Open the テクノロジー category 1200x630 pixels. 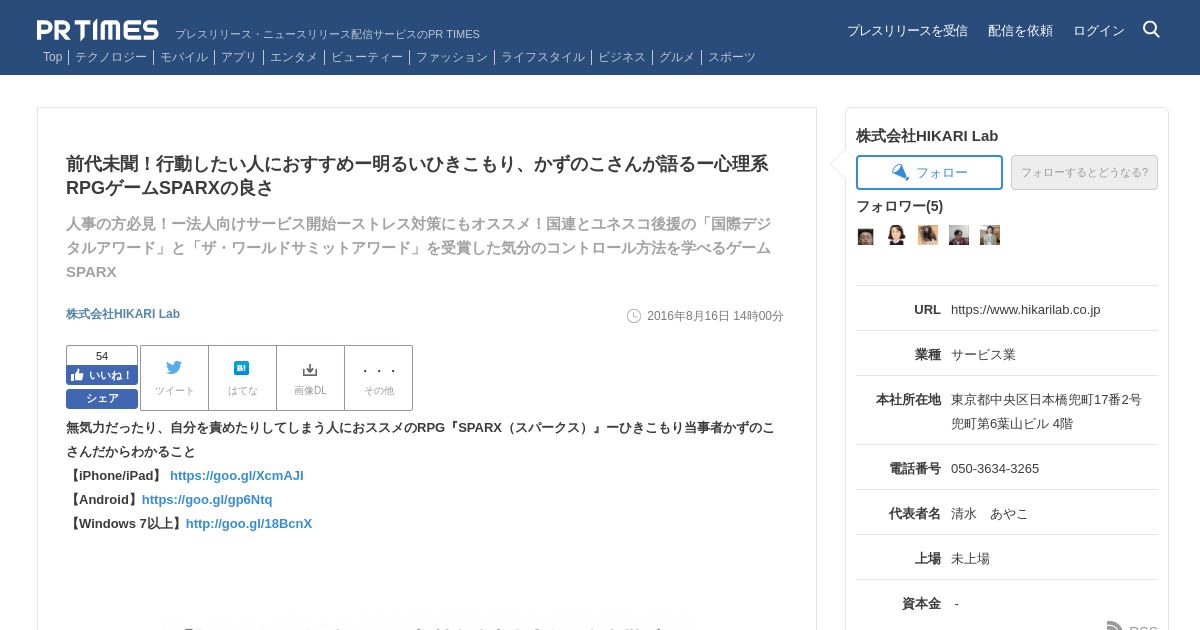click(111, 57)
